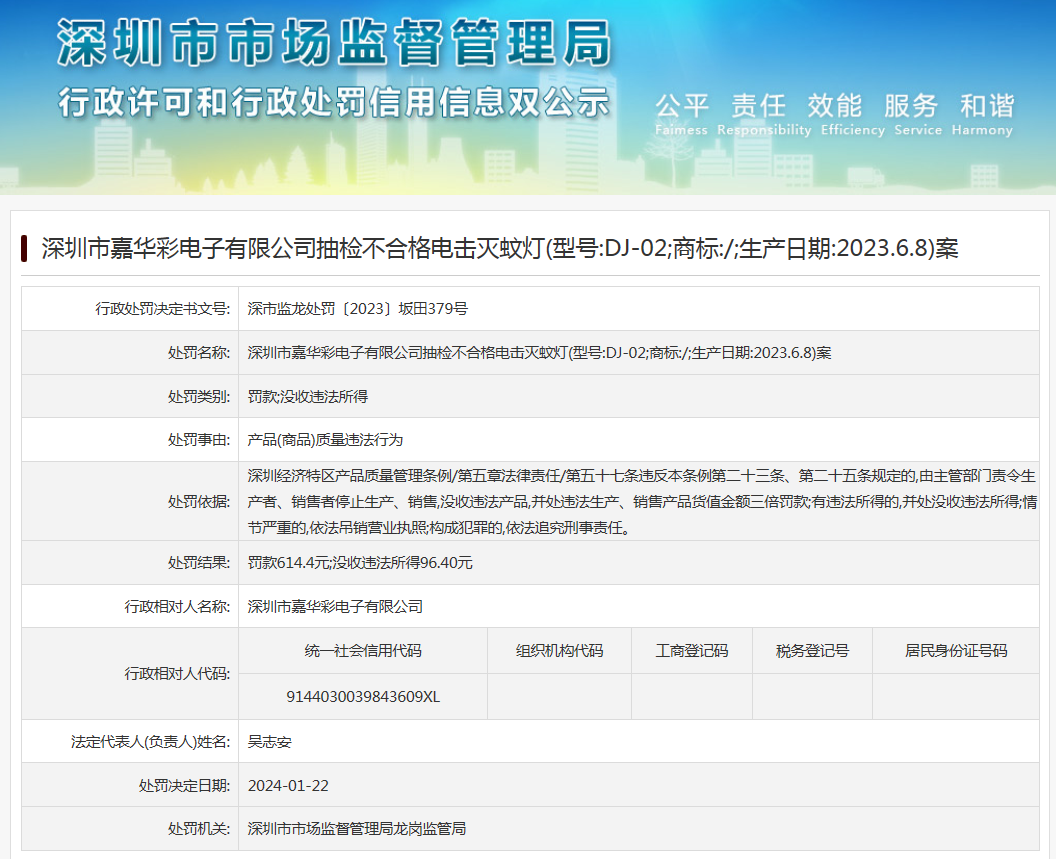Image resolution: width=1056 pixels, height=859 pixels.
Task: Select the case name value in the 处罚名称 row
Action: tap(539, 352)
